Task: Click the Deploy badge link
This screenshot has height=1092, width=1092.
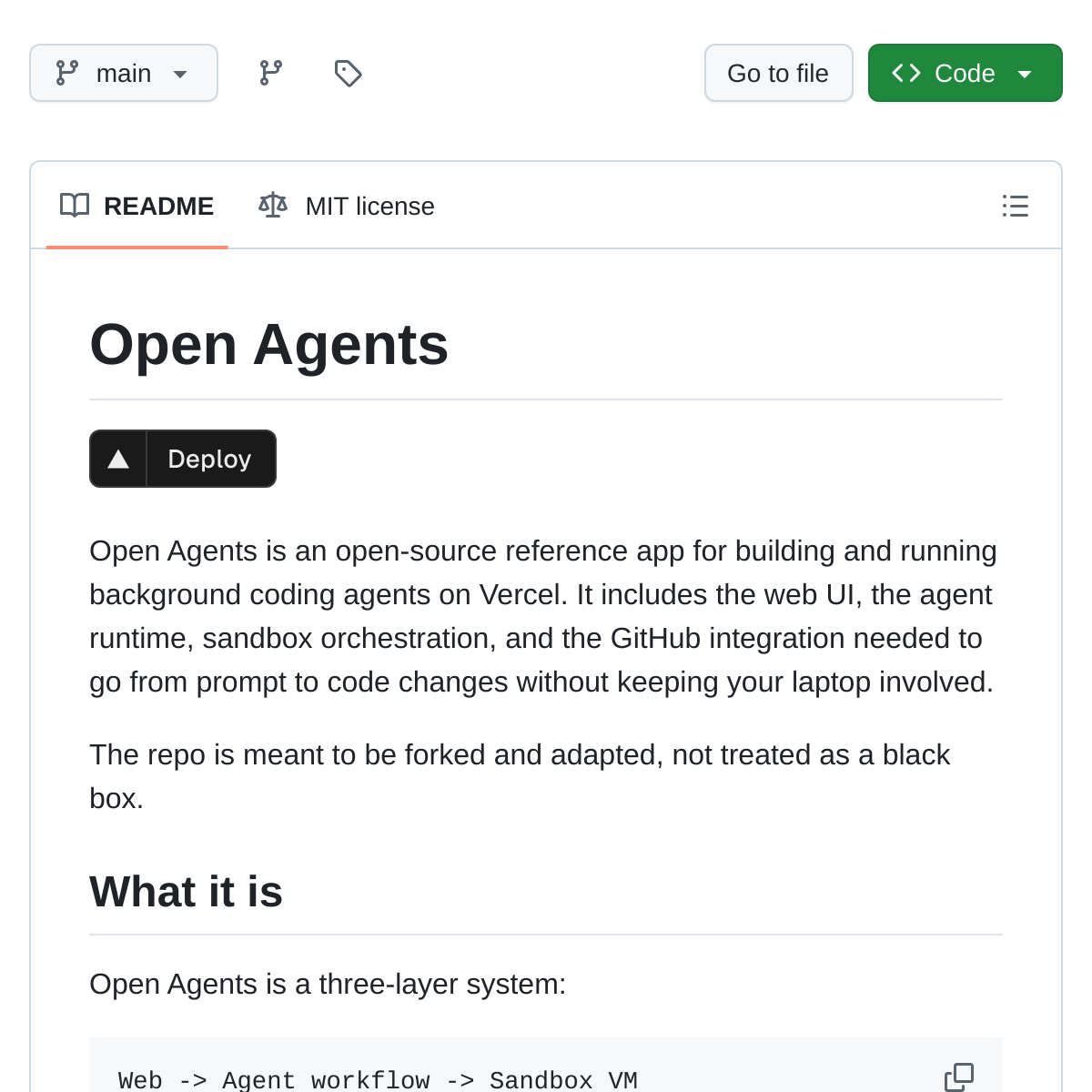Action: click(182, 459)
